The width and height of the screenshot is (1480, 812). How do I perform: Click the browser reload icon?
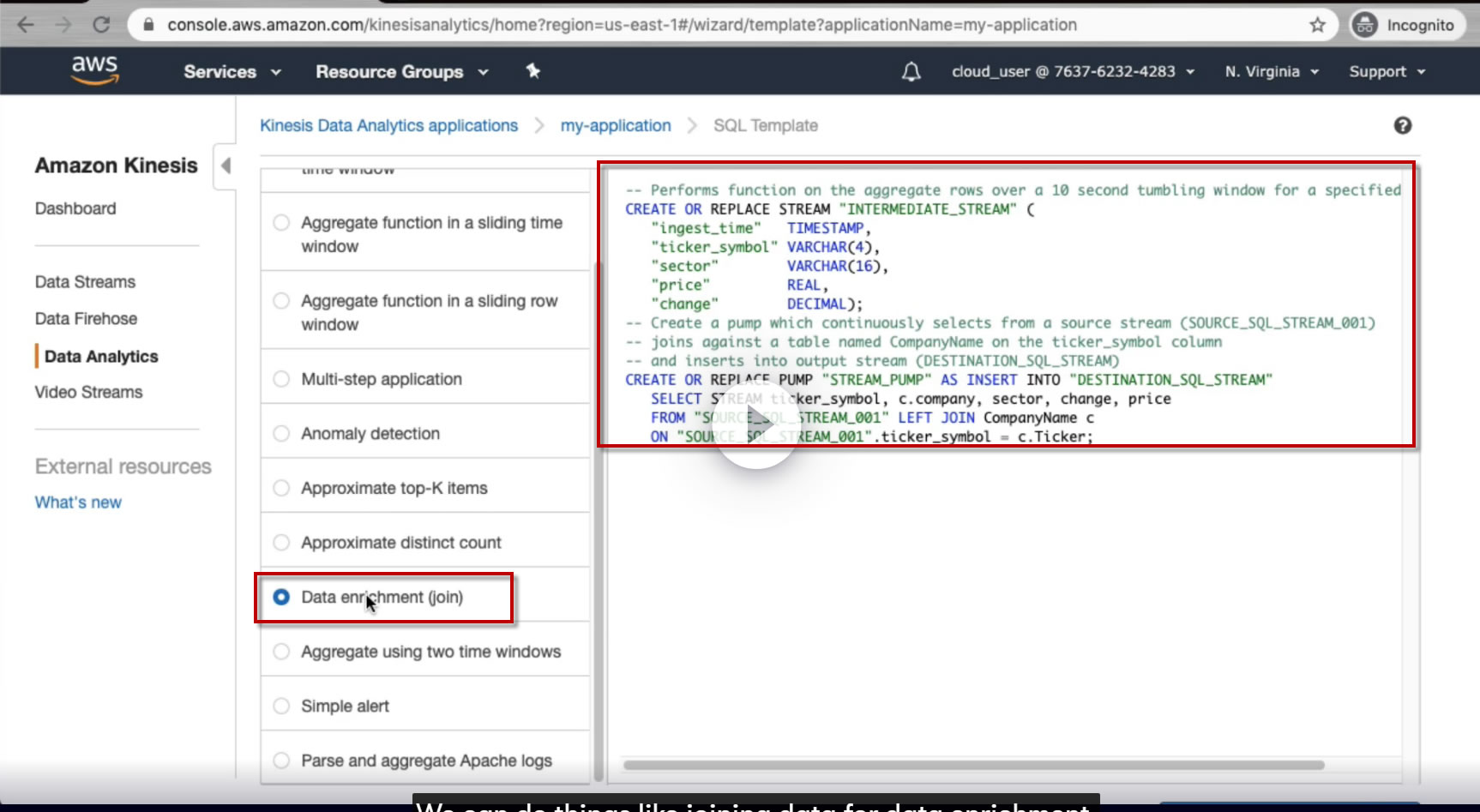tap(101, 25)
